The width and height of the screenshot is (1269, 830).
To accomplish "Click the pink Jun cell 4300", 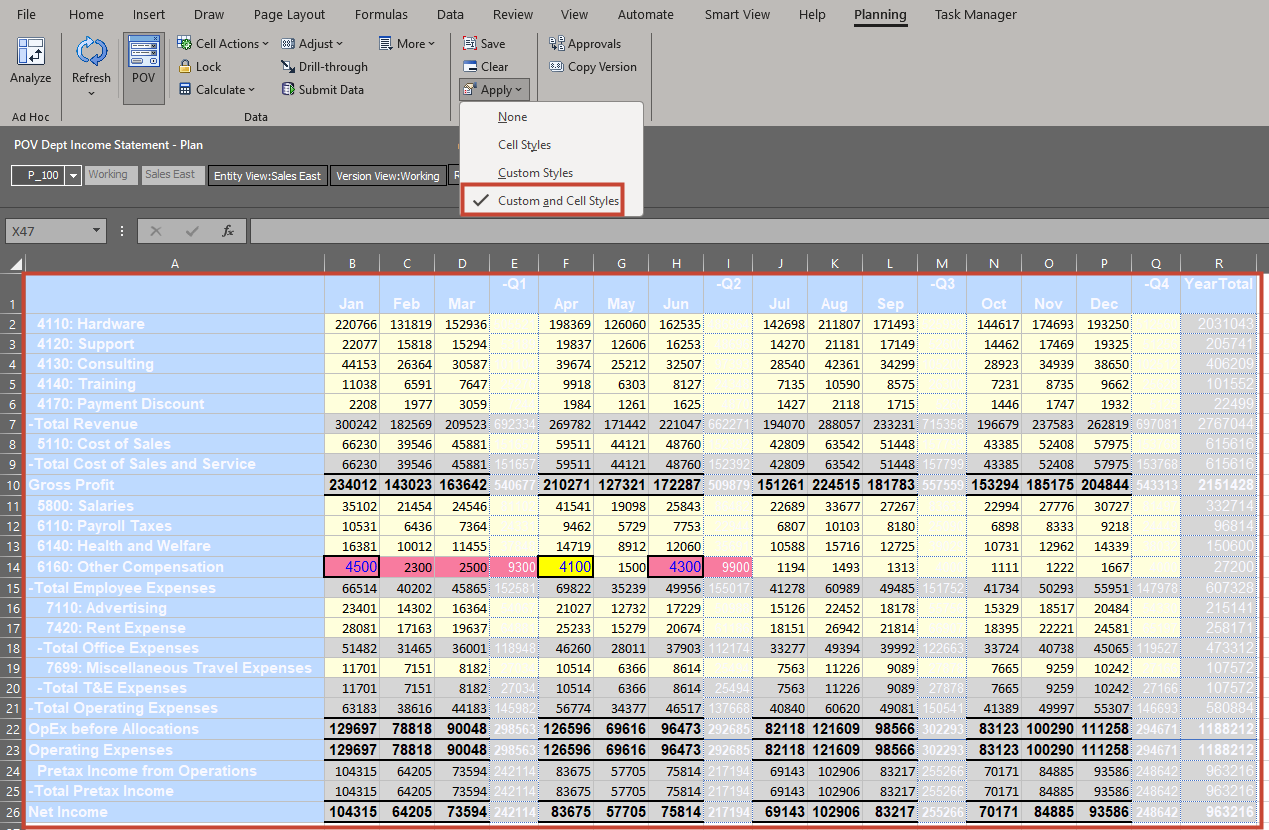I will [x=676, y=567].
